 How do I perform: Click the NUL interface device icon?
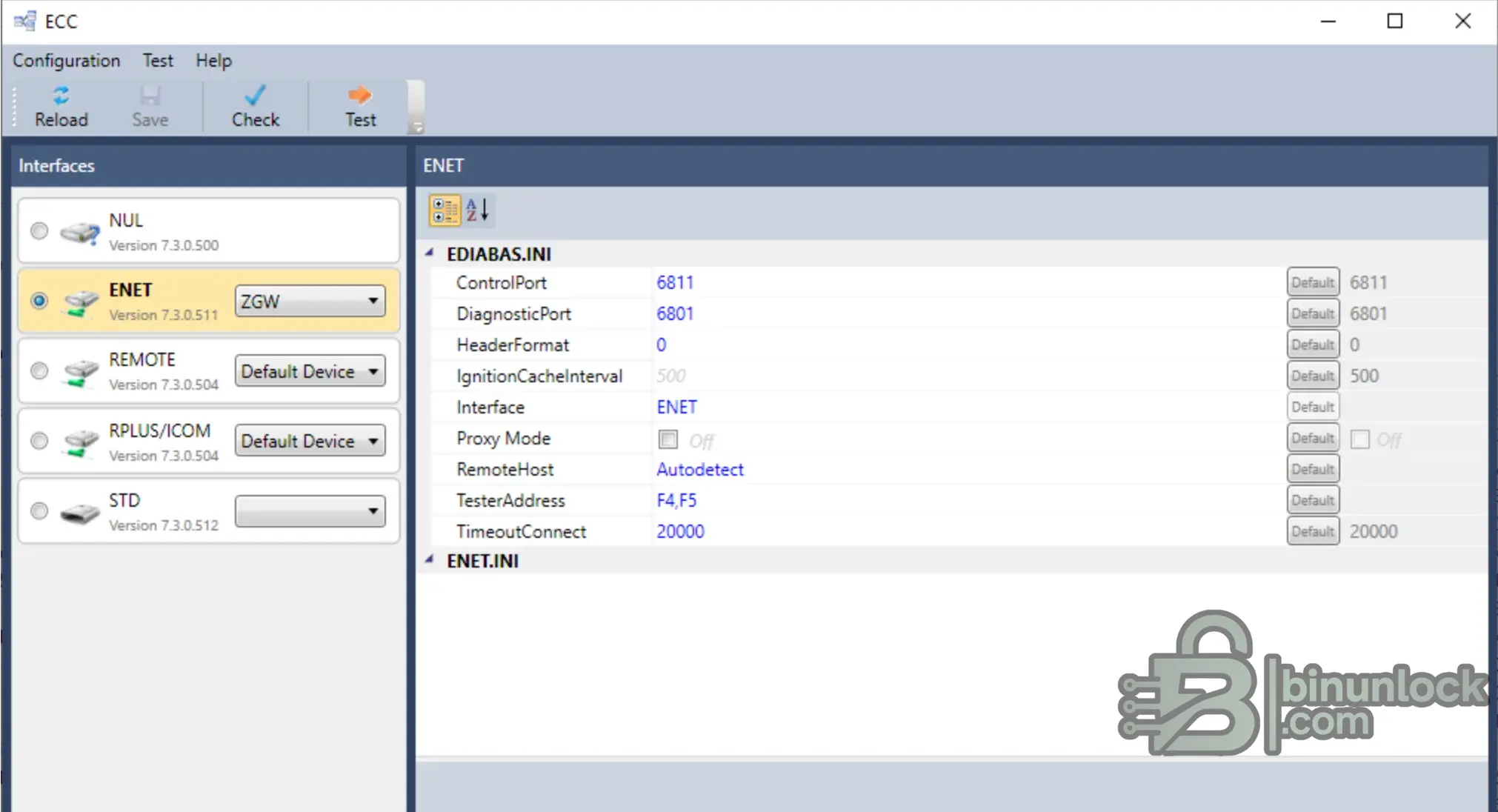[79, 233]
